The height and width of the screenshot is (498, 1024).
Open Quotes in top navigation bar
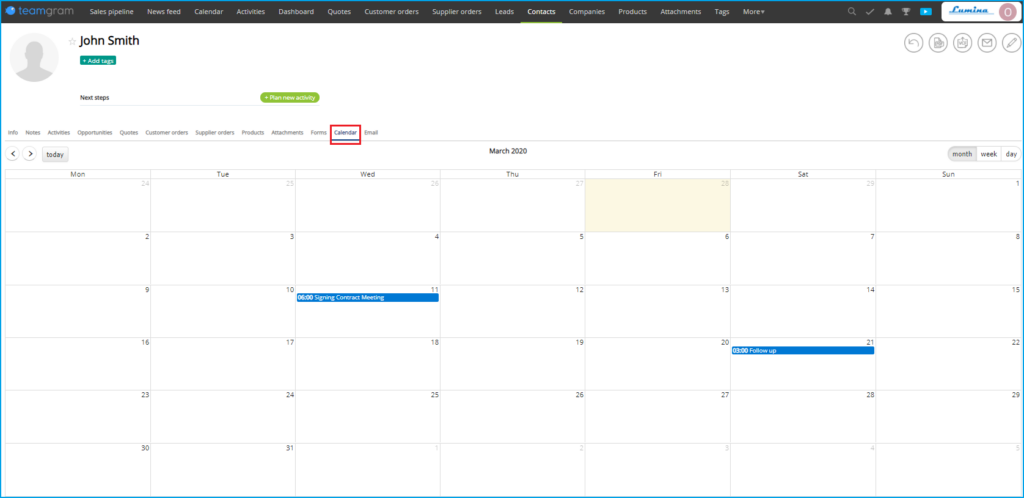click(x=339, y=12)
